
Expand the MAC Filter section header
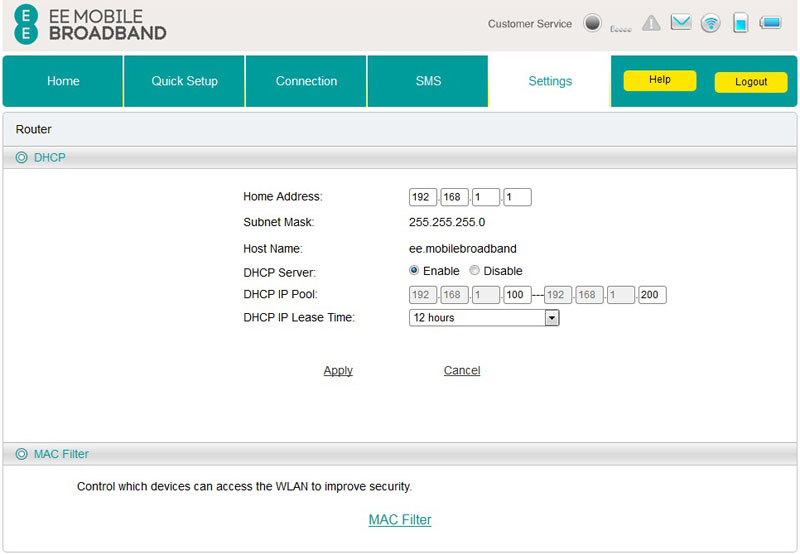coord(399,454)
